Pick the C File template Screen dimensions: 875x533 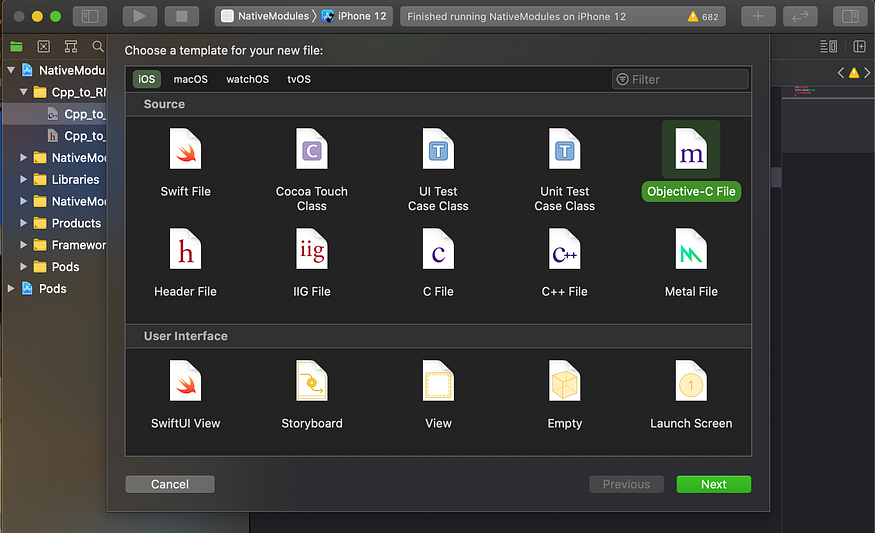(x=438, y=262)
